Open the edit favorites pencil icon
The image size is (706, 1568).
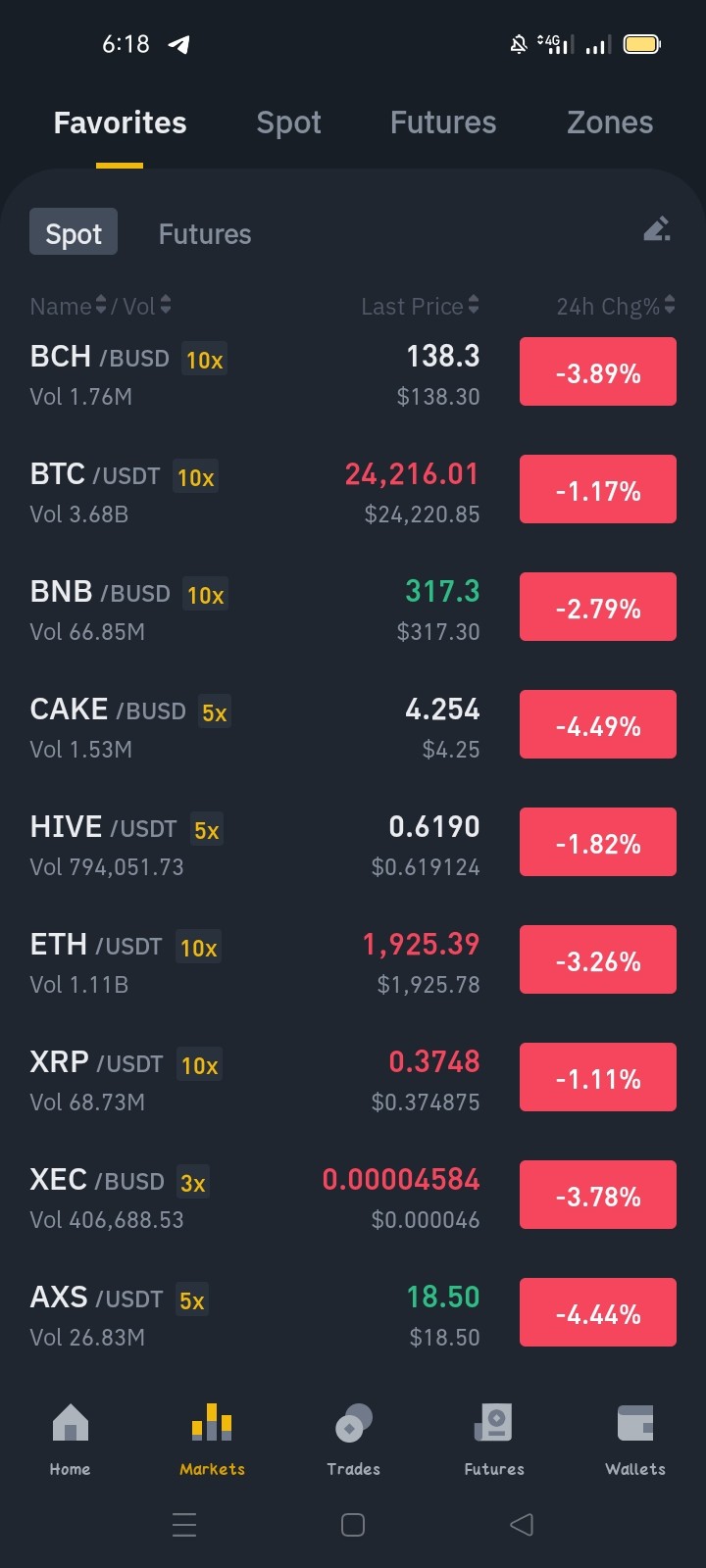click(657, 229)
